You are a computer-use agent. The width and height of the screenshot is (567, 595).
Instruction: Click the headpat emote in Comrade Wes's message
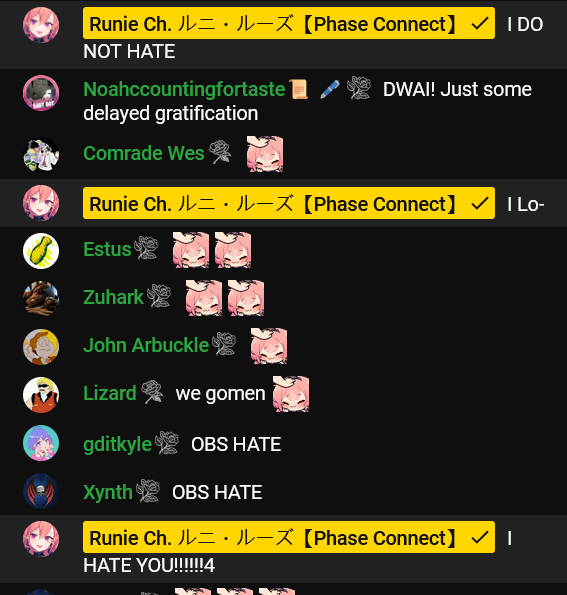265,154
